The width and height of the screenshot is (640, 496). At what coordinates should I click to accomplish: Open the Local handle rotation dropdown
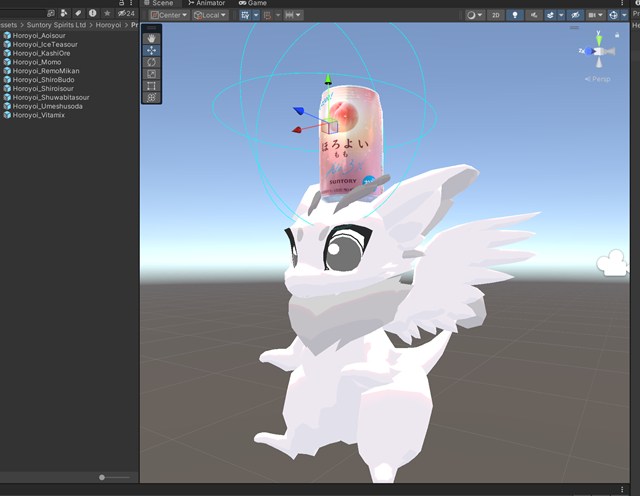pyautogui.click(x=210, y=15)
